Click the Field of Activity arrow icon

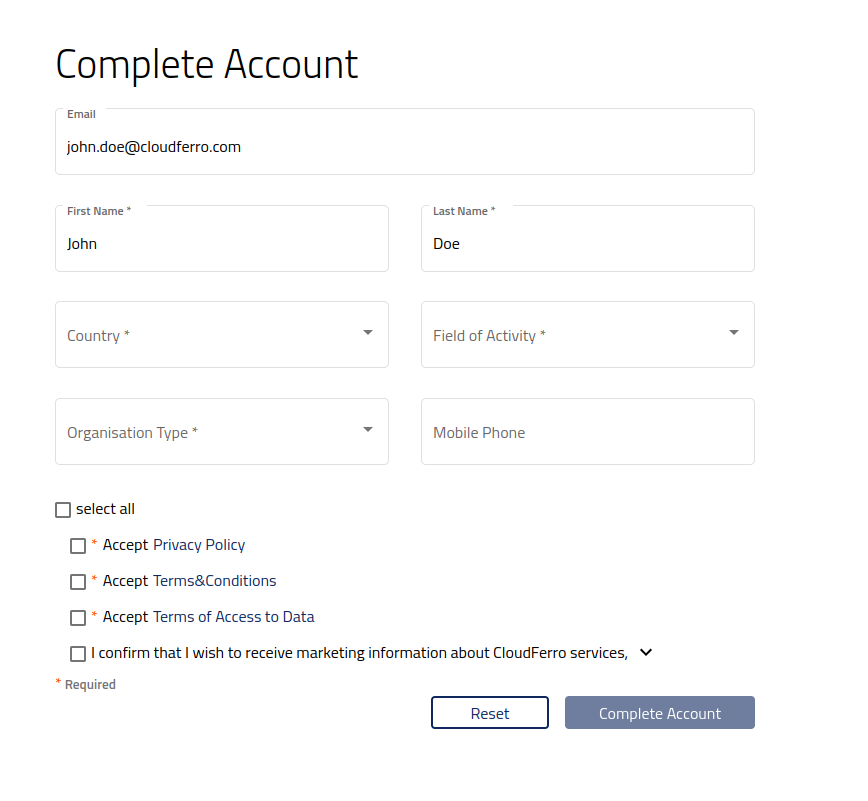tap(733, 333)
